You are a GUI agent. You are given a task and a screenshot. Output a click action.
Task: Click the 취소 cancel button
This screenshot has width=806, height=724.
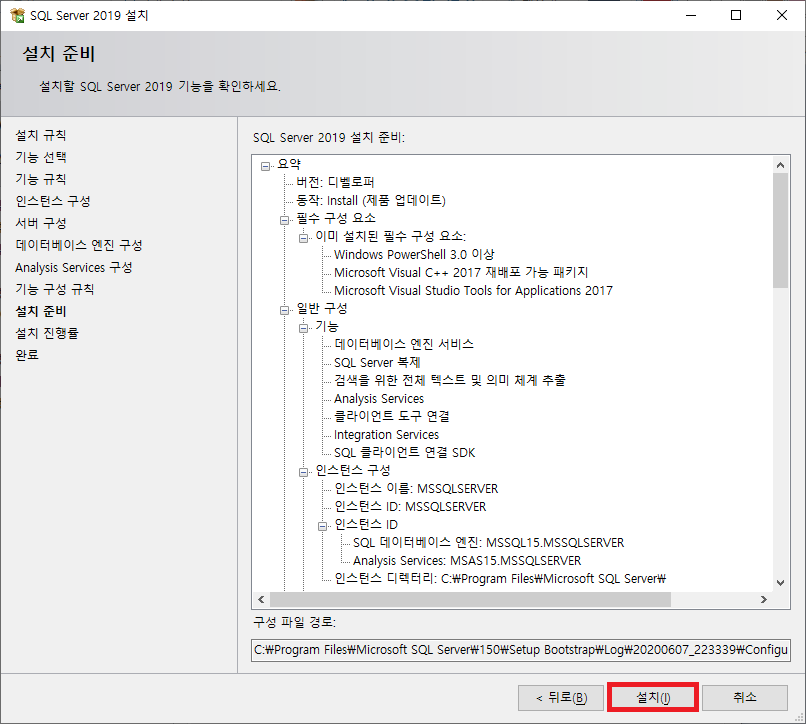pyautogui.click(x=745, y=697)
